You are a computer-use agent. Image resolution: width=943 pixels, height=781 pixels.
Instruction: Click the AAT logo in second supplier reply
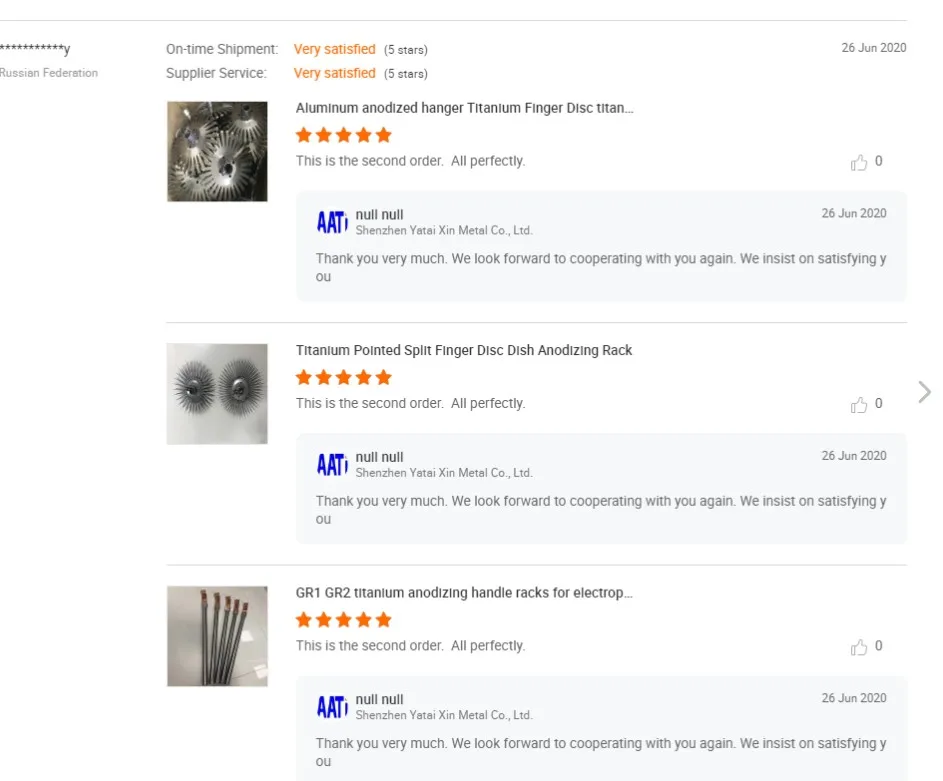pos(332,464)
